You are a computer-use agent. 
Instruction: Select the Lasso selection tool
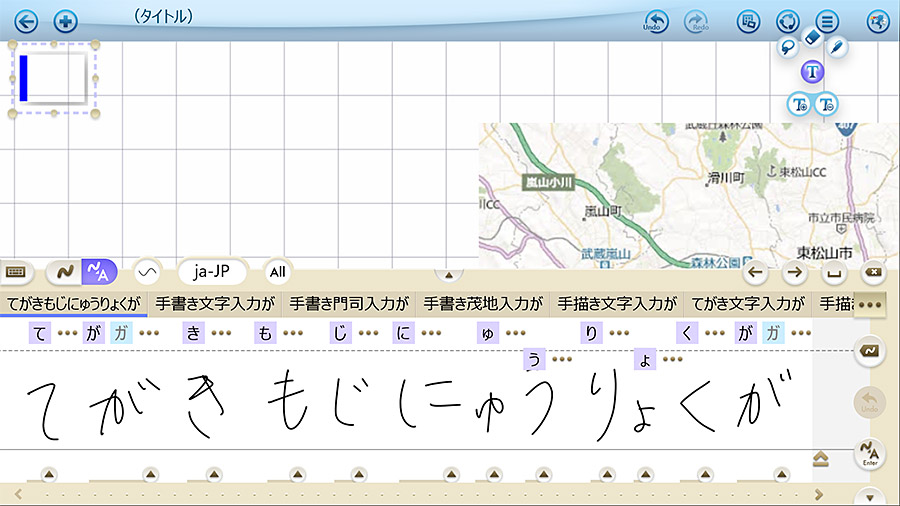pos(787,46)
